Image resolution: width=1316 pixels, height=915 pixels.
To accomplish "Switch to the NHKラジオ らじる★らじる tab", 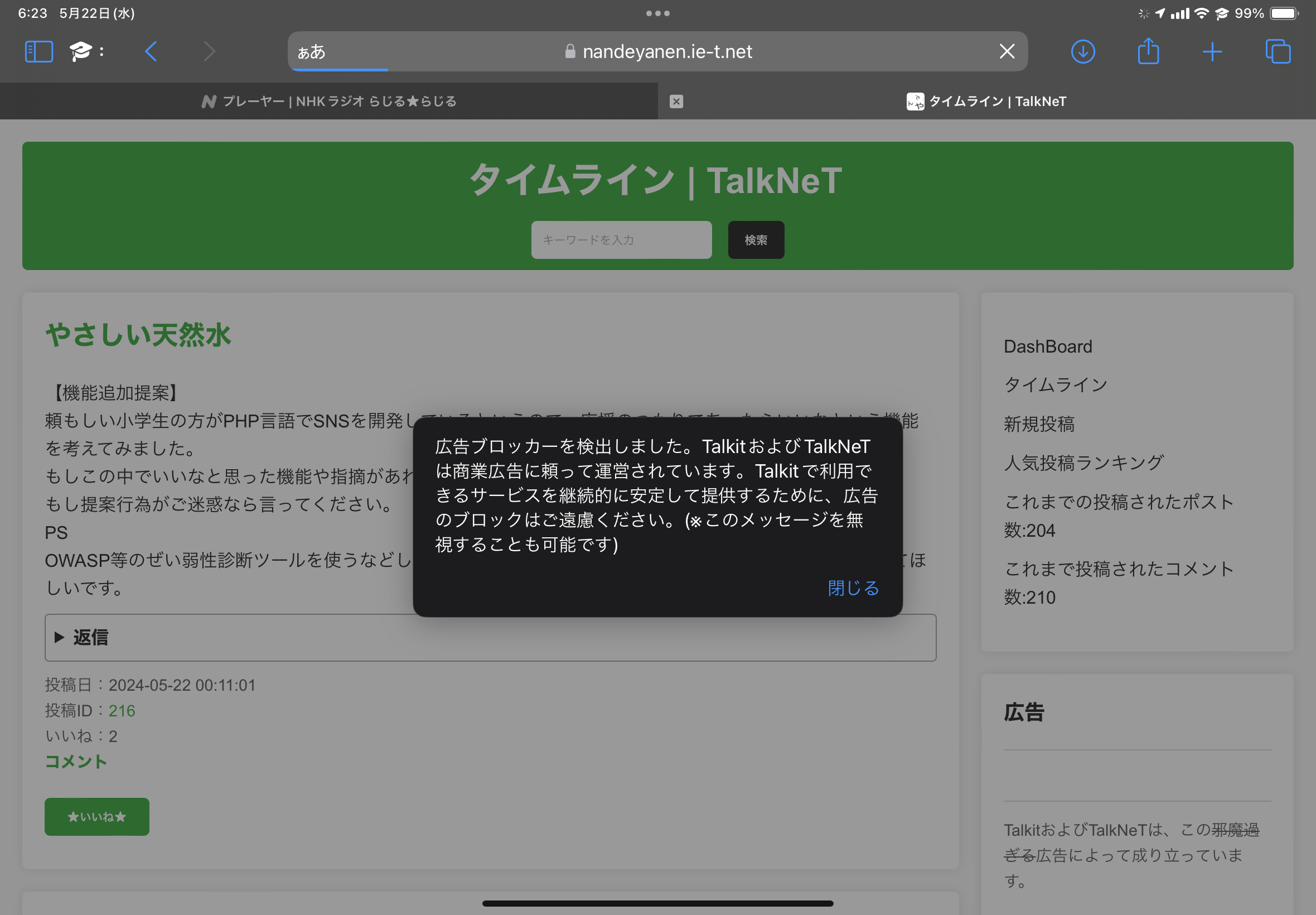I will point(329,102).
